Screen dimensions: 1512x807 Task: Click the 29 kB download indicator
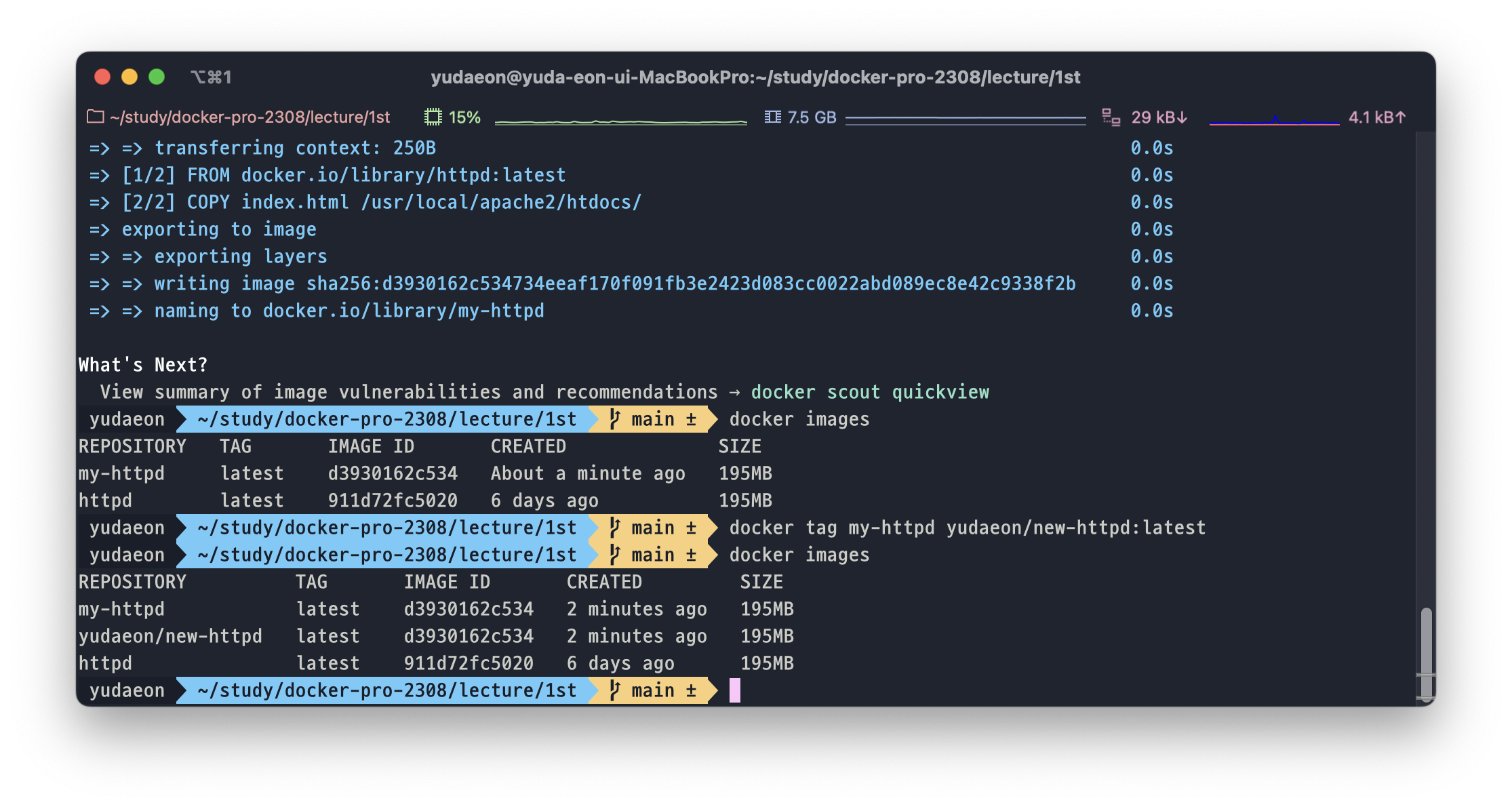[1158, 117]
